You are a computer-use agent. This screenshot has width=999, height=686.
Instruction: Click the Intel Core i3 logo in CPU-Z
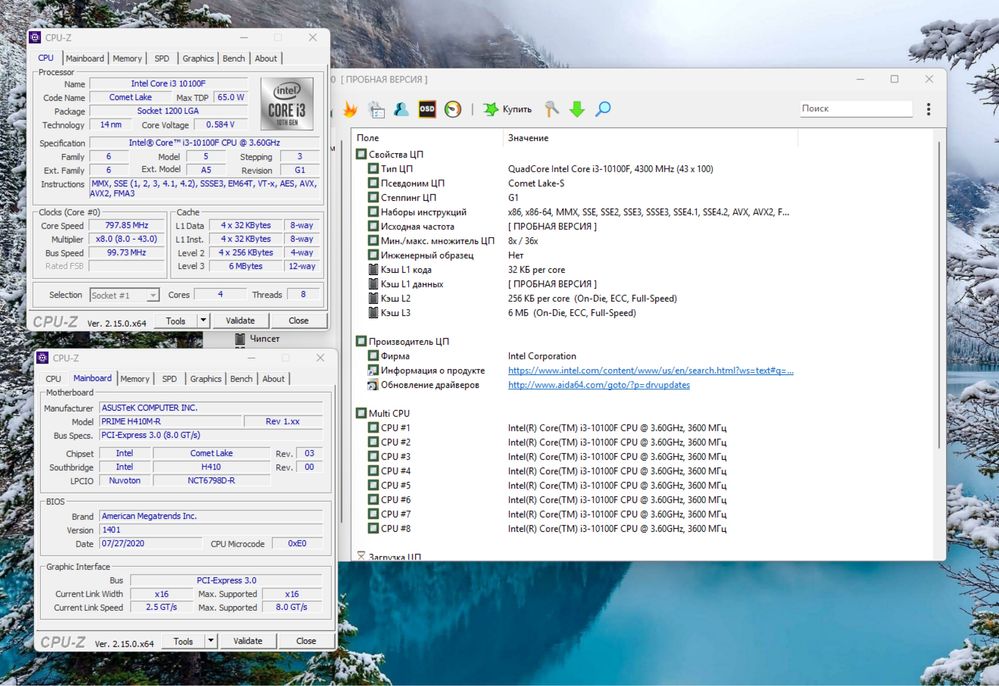coord(287,104)
